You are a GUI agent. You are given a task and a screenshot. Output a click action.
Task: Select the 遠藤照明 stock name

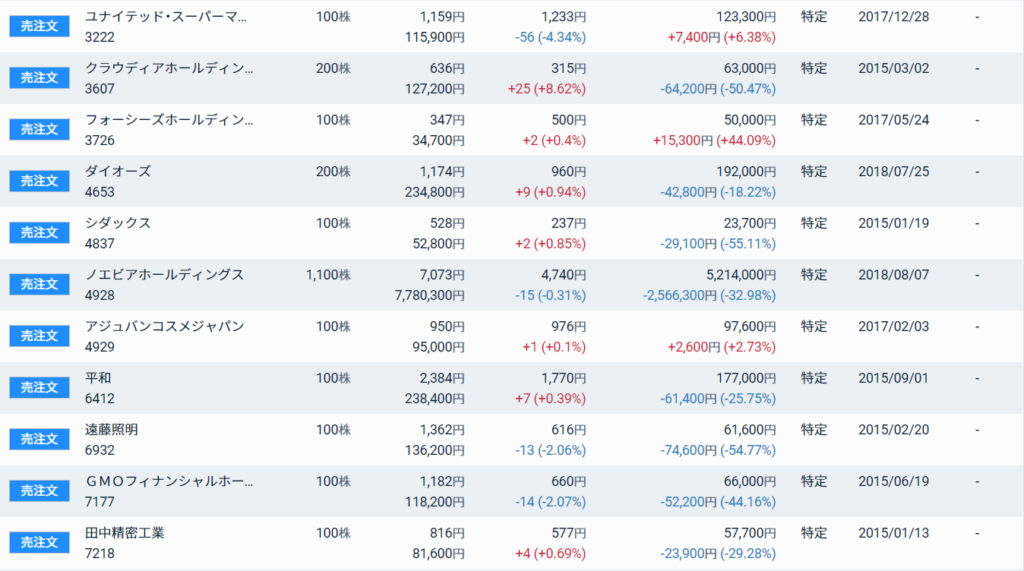click(111, 429)
